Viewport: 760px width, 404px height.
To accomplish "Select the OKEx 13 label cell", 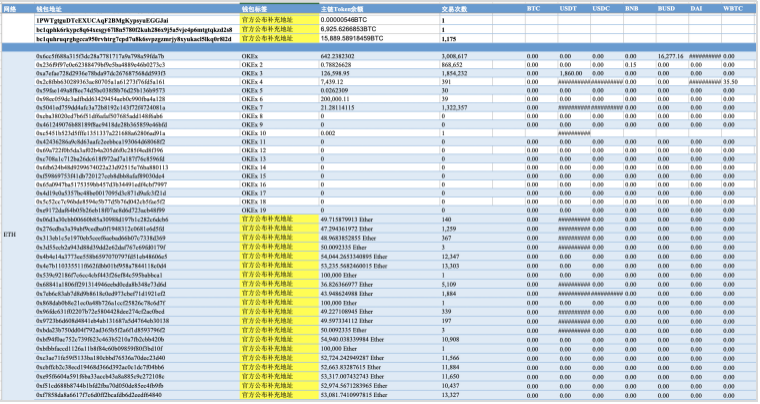I will click(x=254, y=159).
